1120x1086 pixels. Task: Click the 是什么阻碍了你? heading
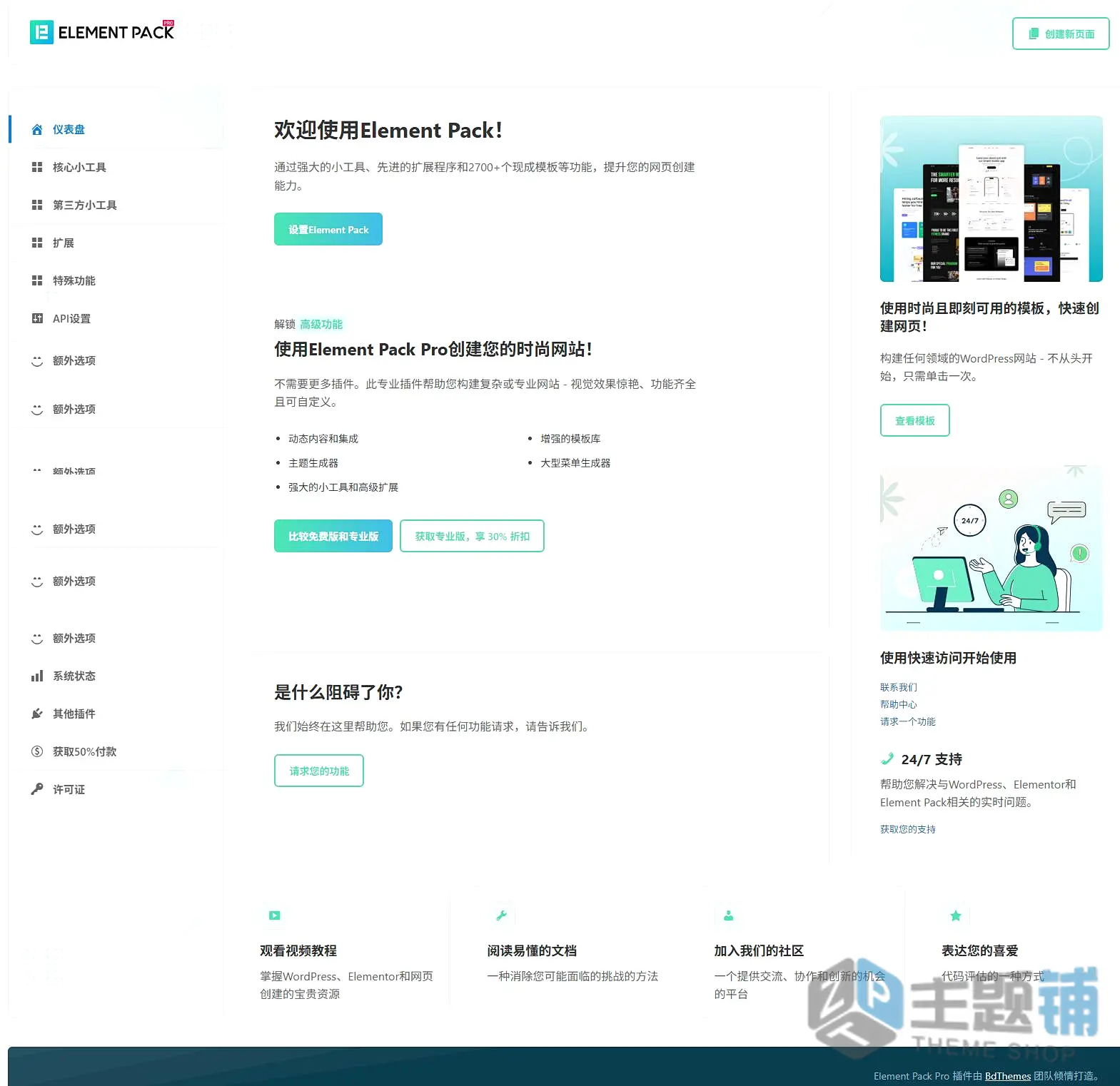(x=338, y=692)
